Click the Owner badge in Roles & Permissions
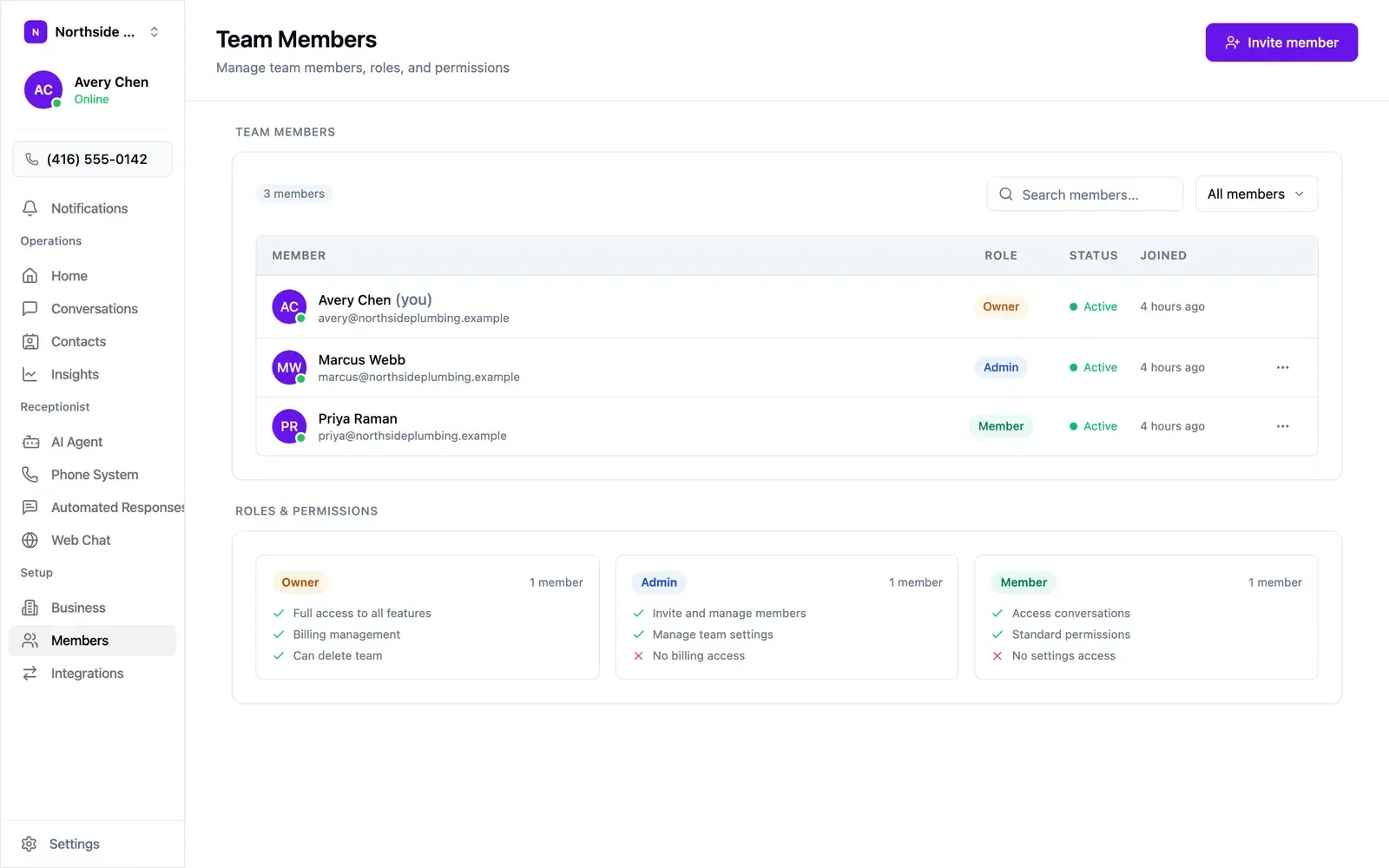Screen dimensions: 1389x868 (300, 582)
